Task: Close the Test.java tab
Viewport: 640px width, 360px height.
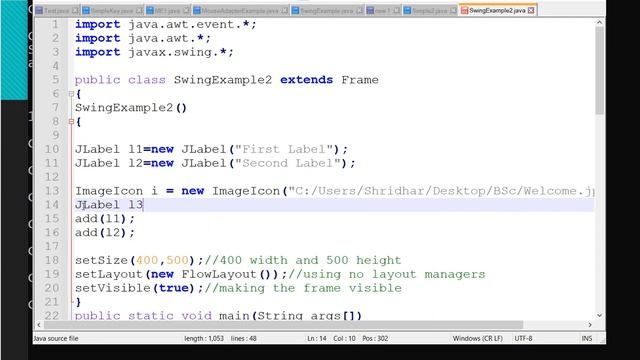Action: (x=75, y=11)
